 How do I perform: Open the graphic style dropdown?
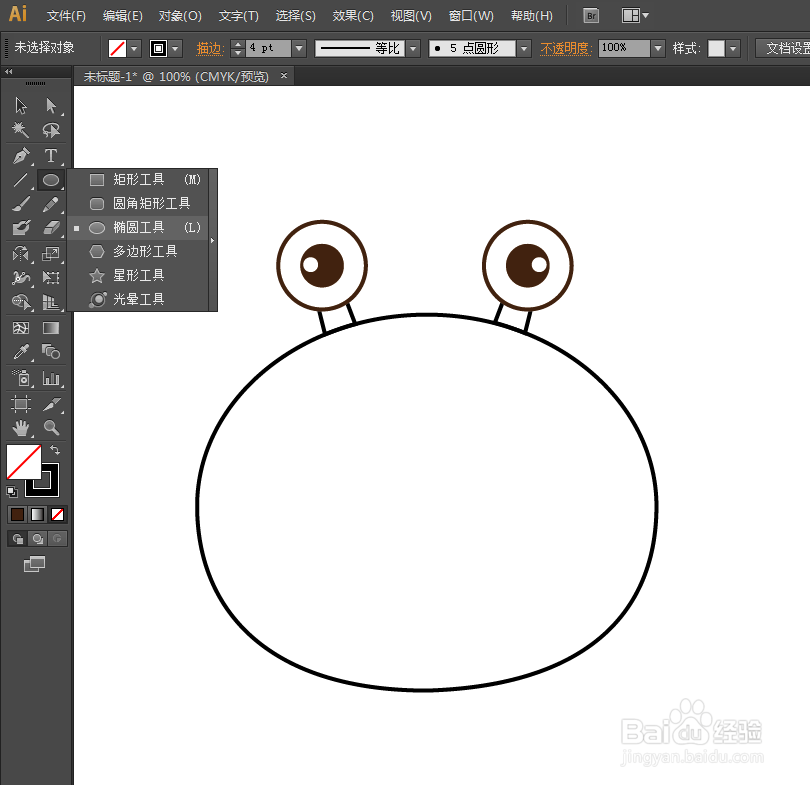pyautogui.click(x=733, y=49)
